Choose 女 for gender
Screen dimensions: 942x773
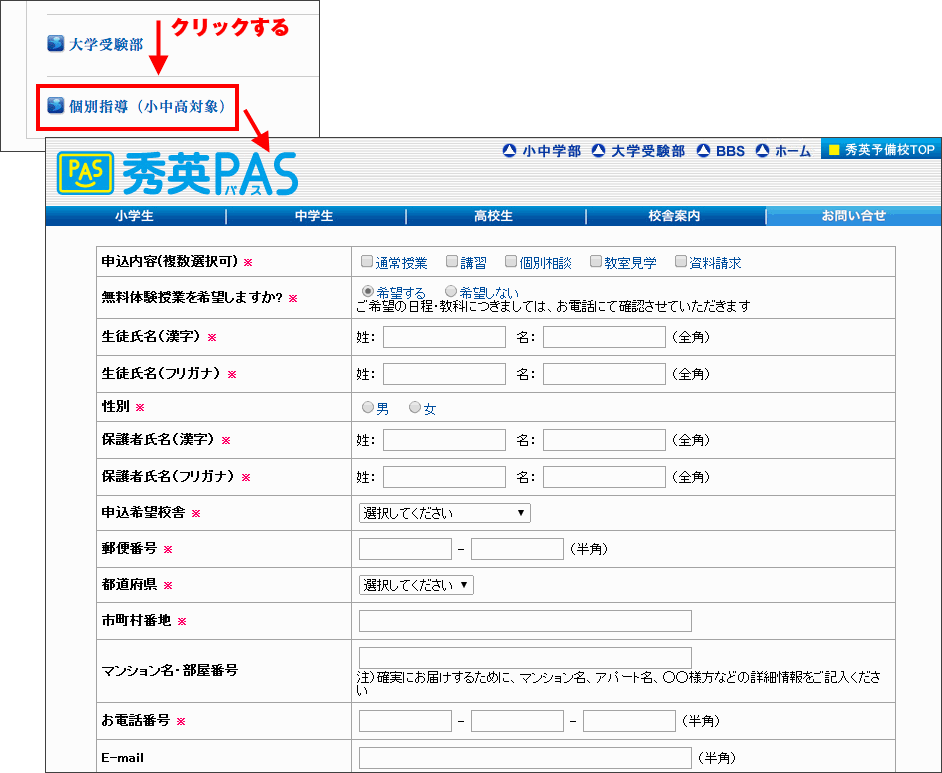[x=415, y=408]
